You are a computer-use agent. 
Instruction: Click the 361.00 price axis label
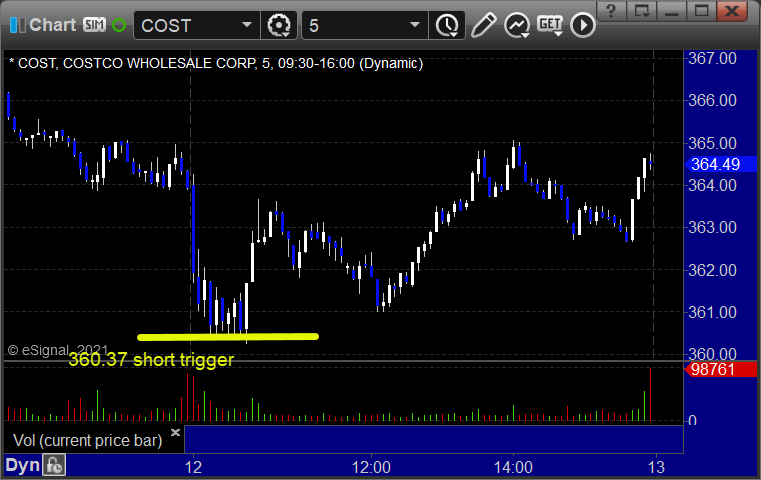[712, 312]
